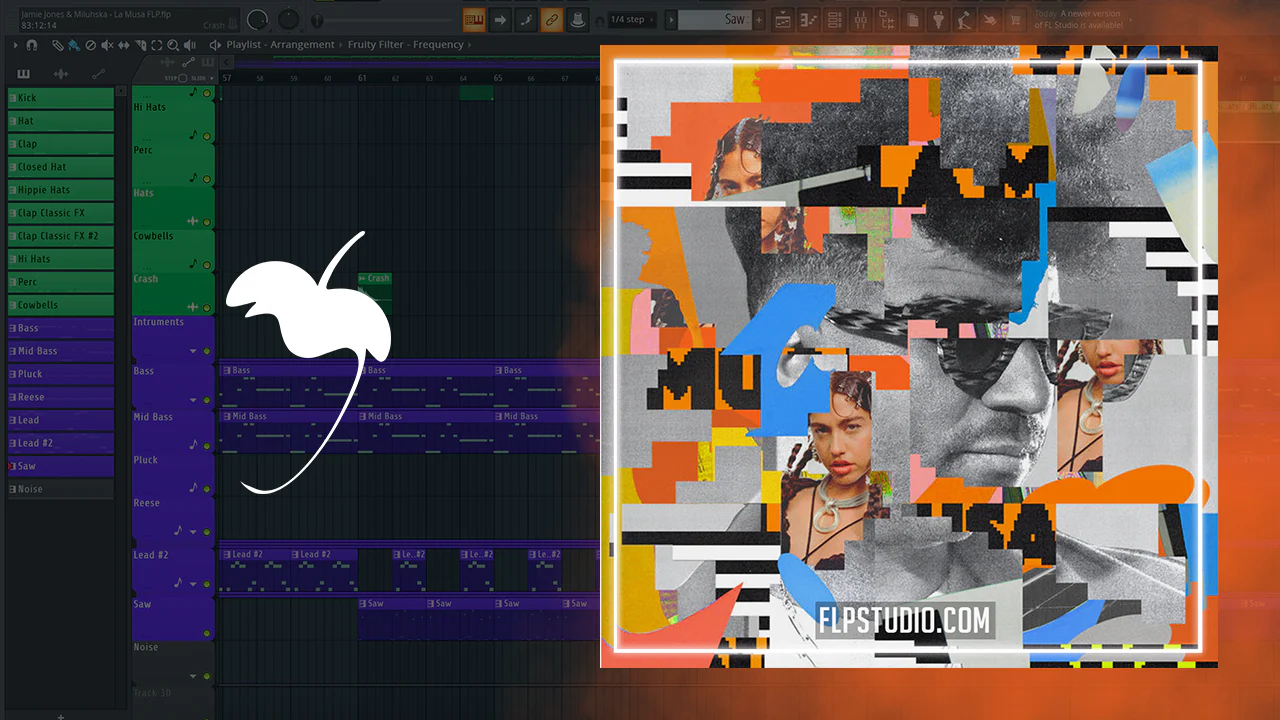This screenshot has height=720, width=1280.
Task: Select Clap Classic FX #2 in picker
Action: coord(61,236)
